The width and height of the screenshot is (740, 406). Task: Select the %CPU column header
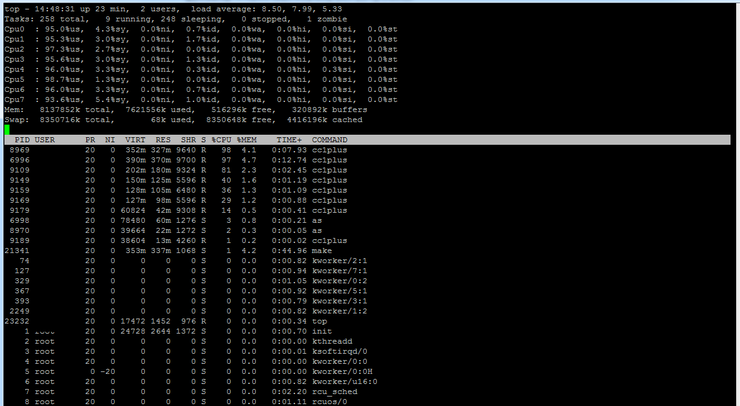[x=221, y=140]
